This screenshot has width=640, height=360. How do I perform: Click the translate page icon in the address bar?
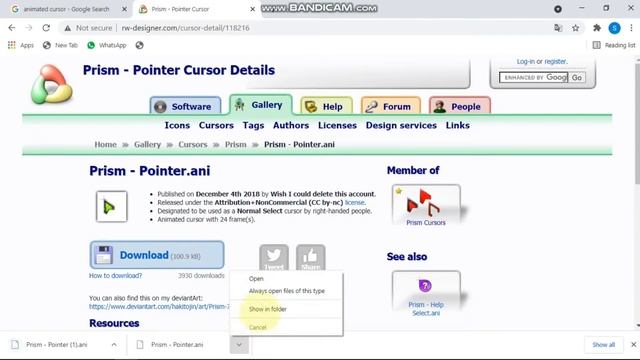click(x=558, y=28)
